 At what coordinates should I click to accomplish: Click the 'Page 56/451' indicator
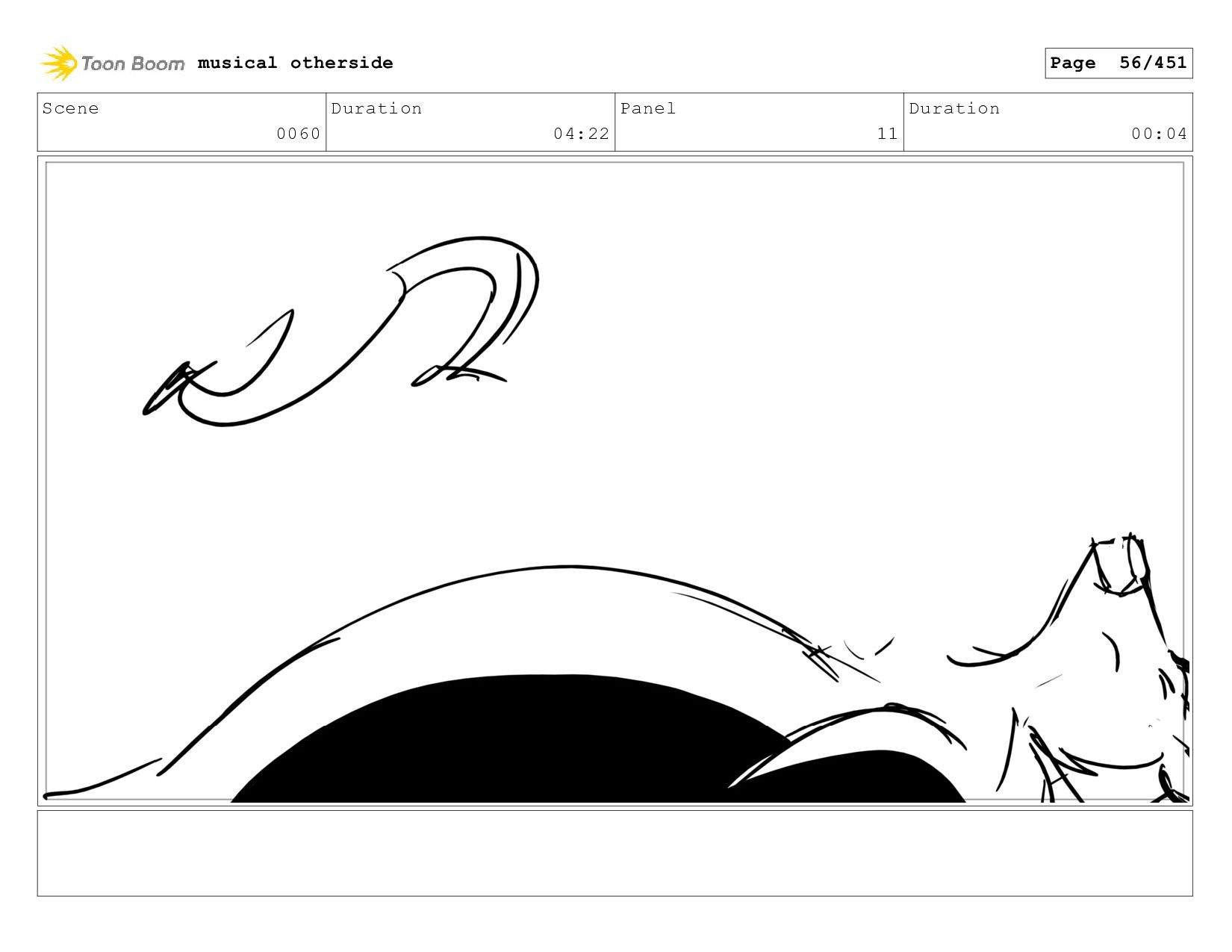tap(1119, 63)
